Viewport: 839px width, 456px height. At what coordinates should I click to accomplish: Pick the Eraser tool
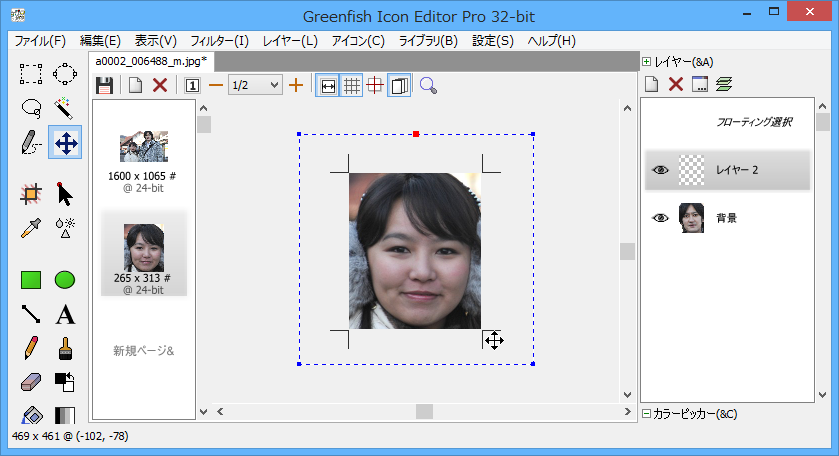coord(31,381)
